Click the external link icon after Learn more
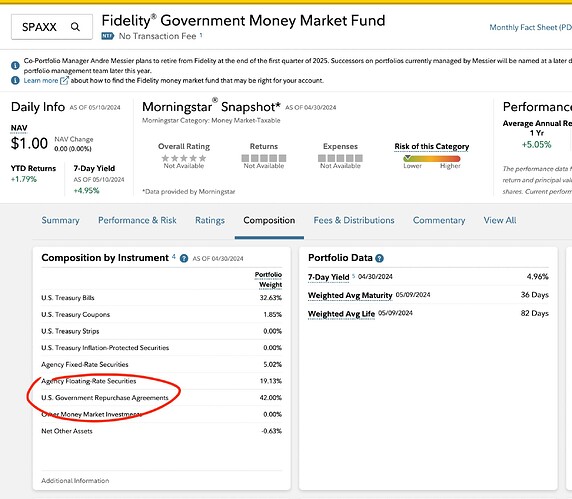572x499 pixels. click(64, 80)
